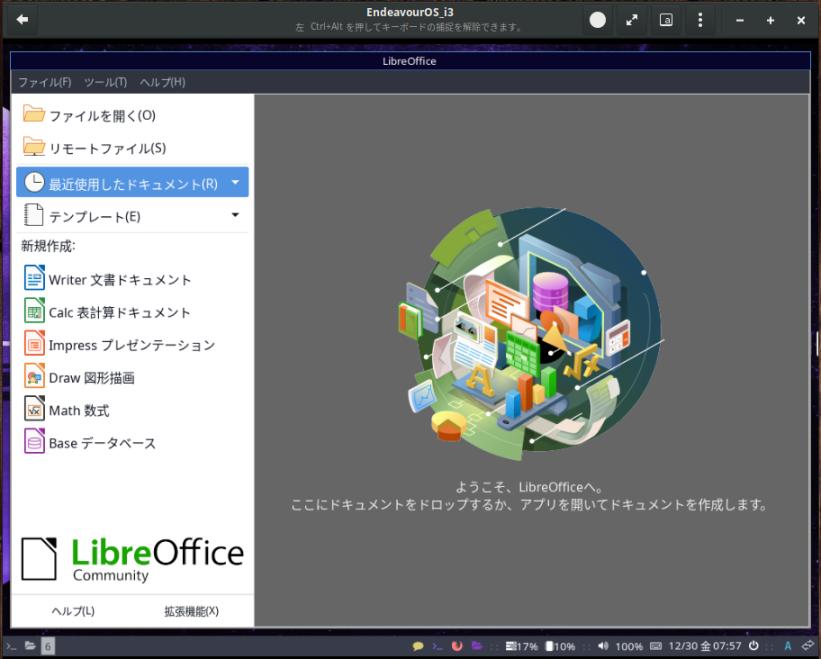Open the ヘルプ(H) menu in menu bar
The width and height of the screenshot is (821, 659).
(162, 82)
